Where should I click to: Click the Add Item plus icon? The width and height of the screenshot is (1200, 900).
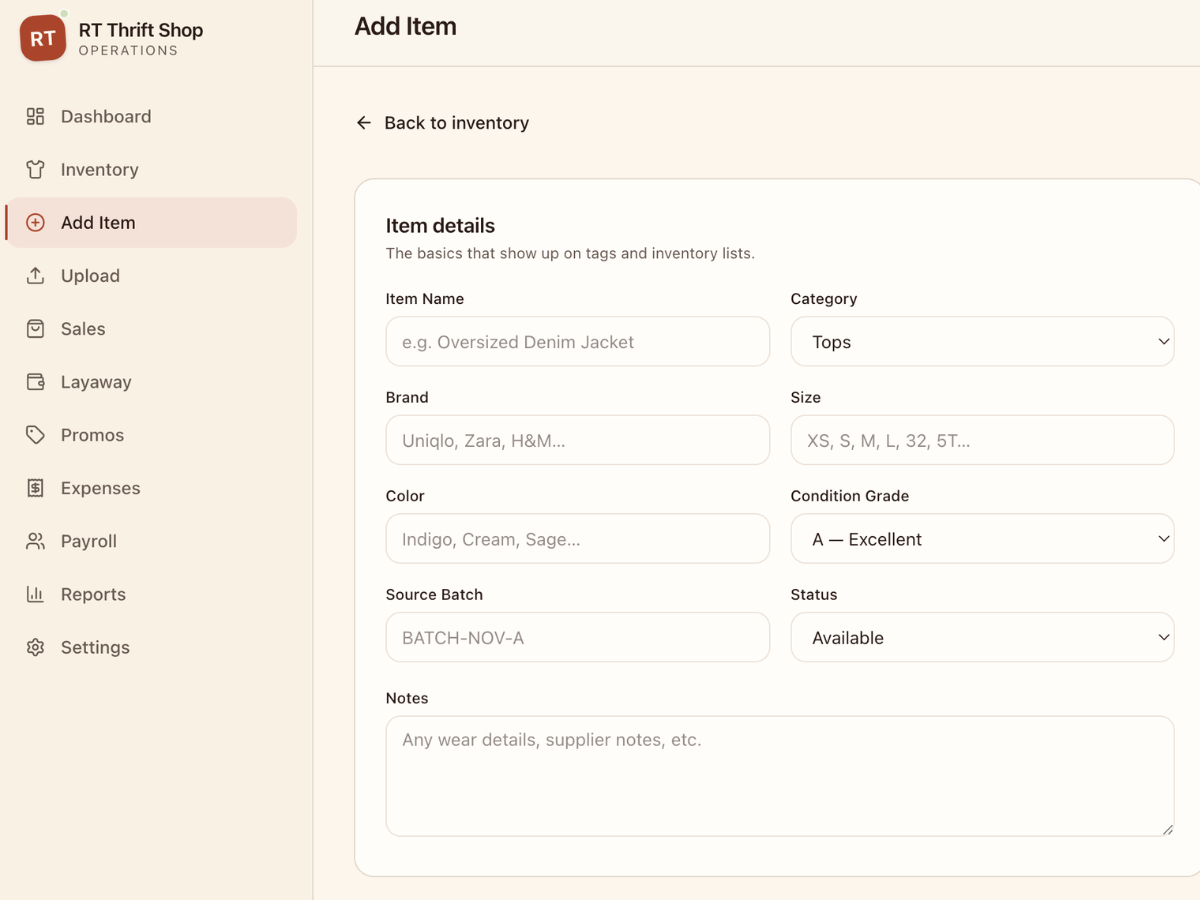pyautogui.click(x=35, y=222)
